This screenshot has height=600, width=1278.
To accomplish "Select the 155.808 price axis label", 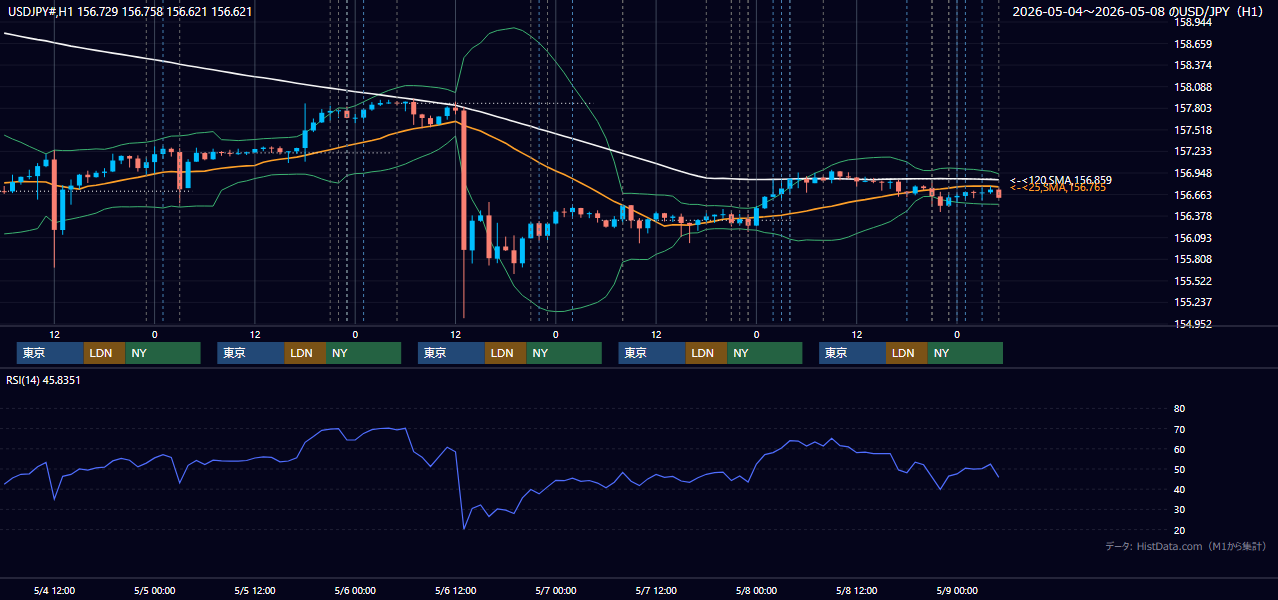I will pyautogui.click(x=1192, y=259).
